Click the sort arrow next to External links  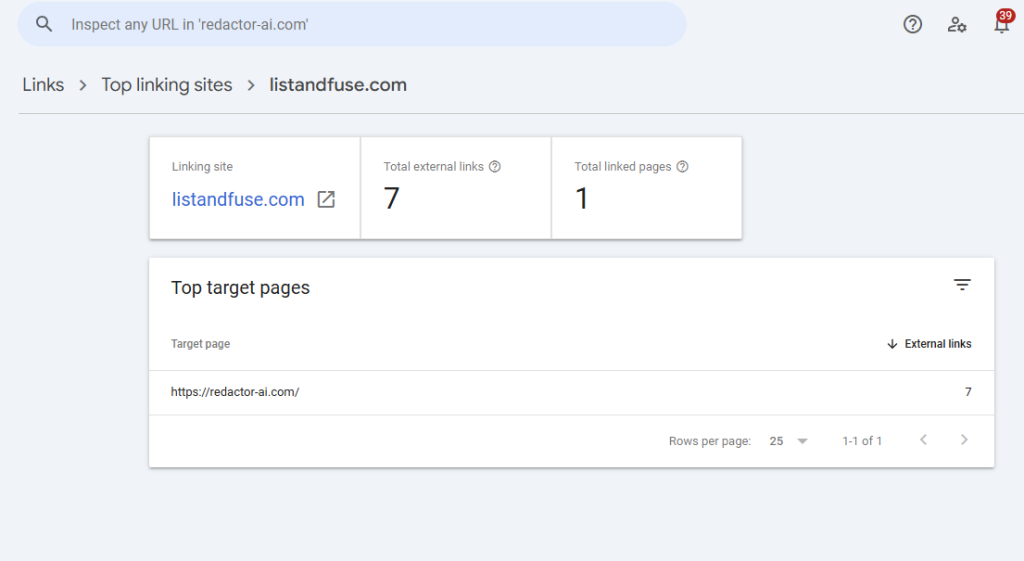point(892,344)
